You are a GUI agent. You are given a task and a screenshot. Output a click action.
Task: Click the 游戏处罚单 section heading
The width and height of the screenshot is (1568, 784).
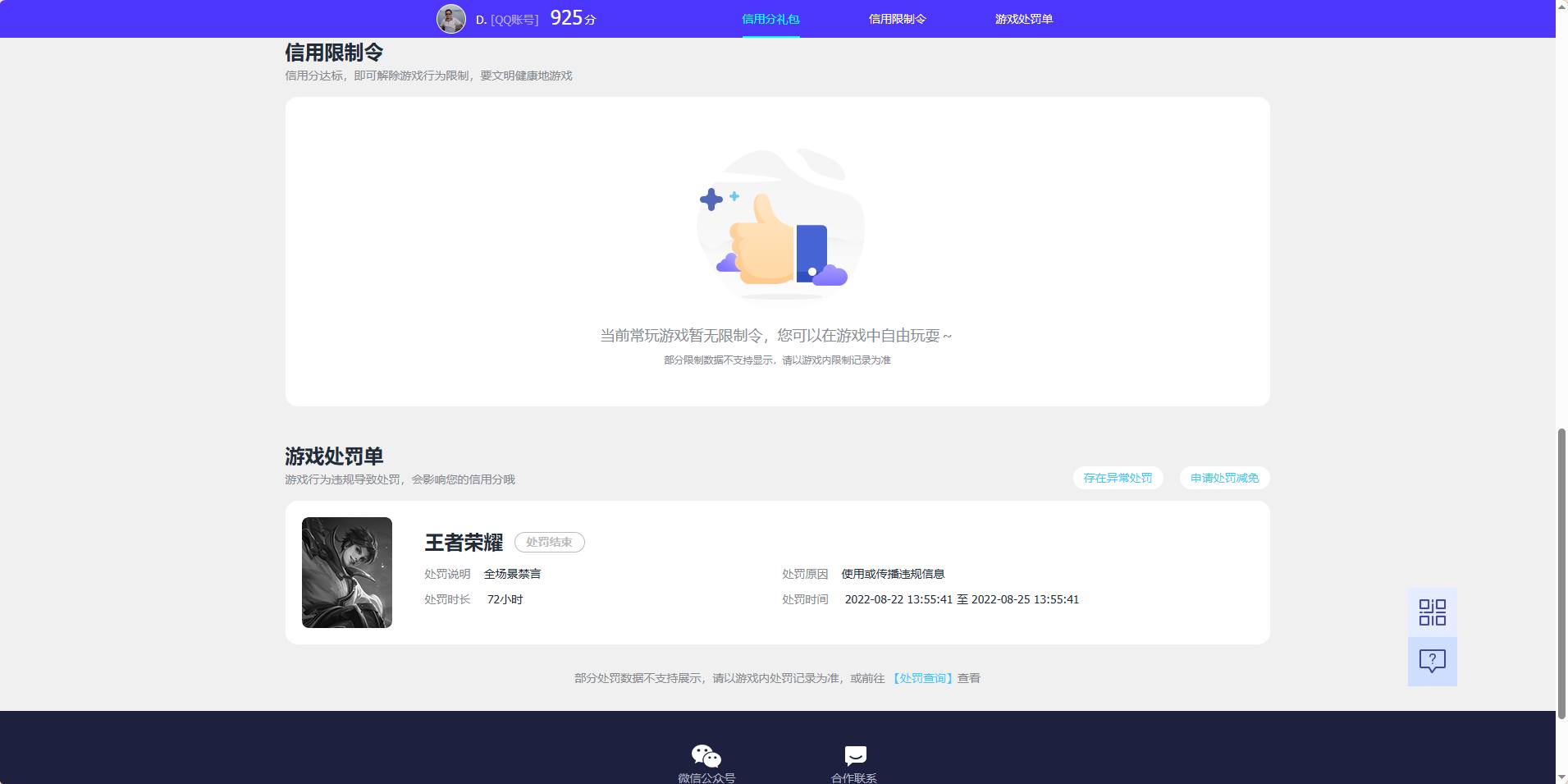click(x=334, y=456)
